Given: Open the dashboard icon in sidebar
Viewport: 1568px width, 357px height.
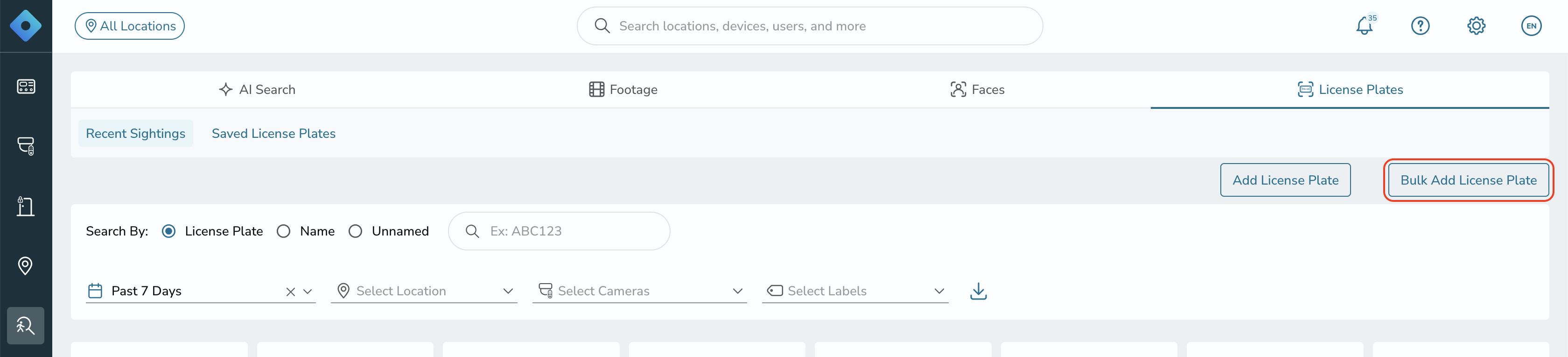Looking at the screenshot, I should [26, 86].
